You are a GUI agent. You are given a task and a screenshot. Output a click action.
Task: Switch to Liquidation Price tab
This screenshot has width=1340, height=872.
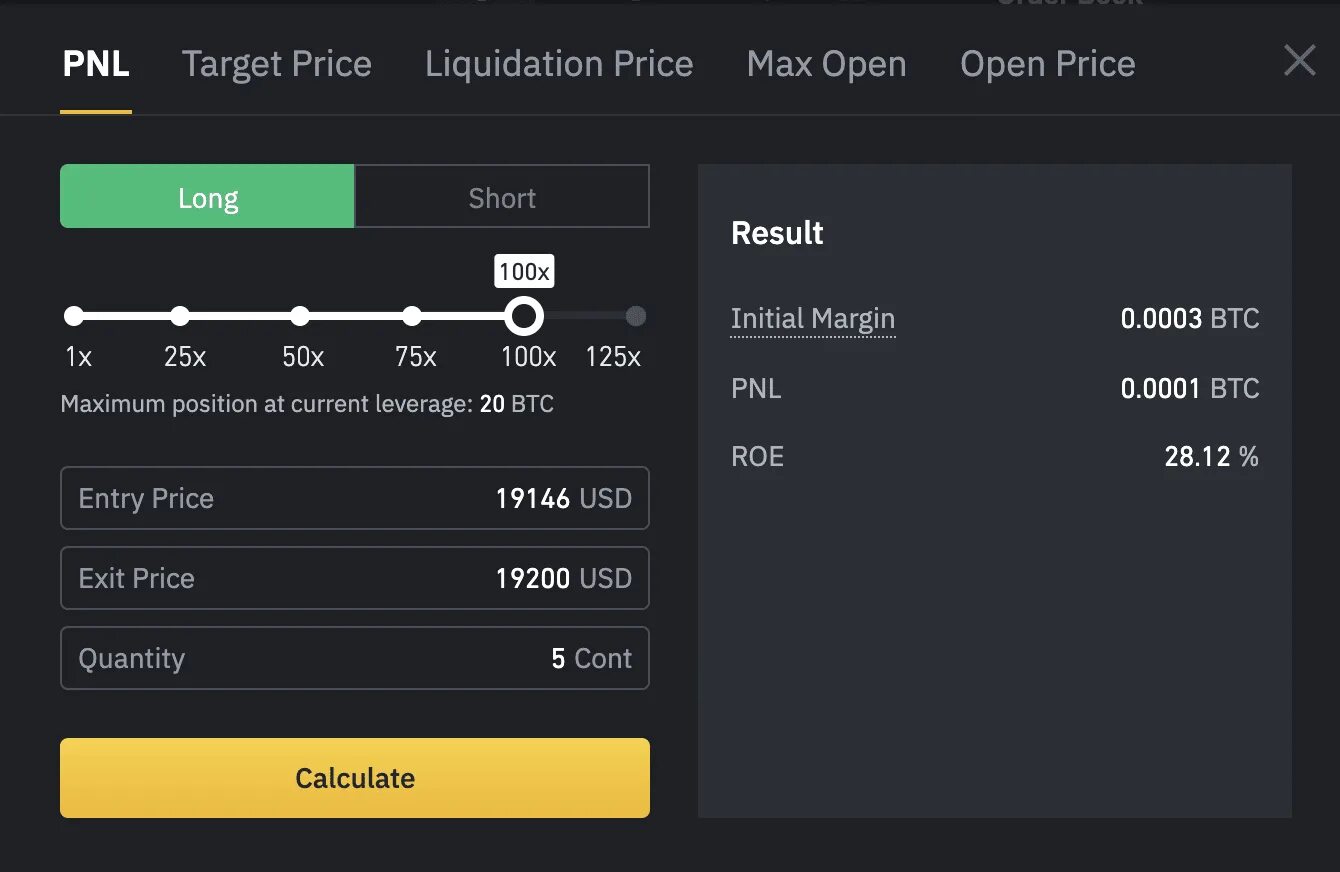pos(559,64)
